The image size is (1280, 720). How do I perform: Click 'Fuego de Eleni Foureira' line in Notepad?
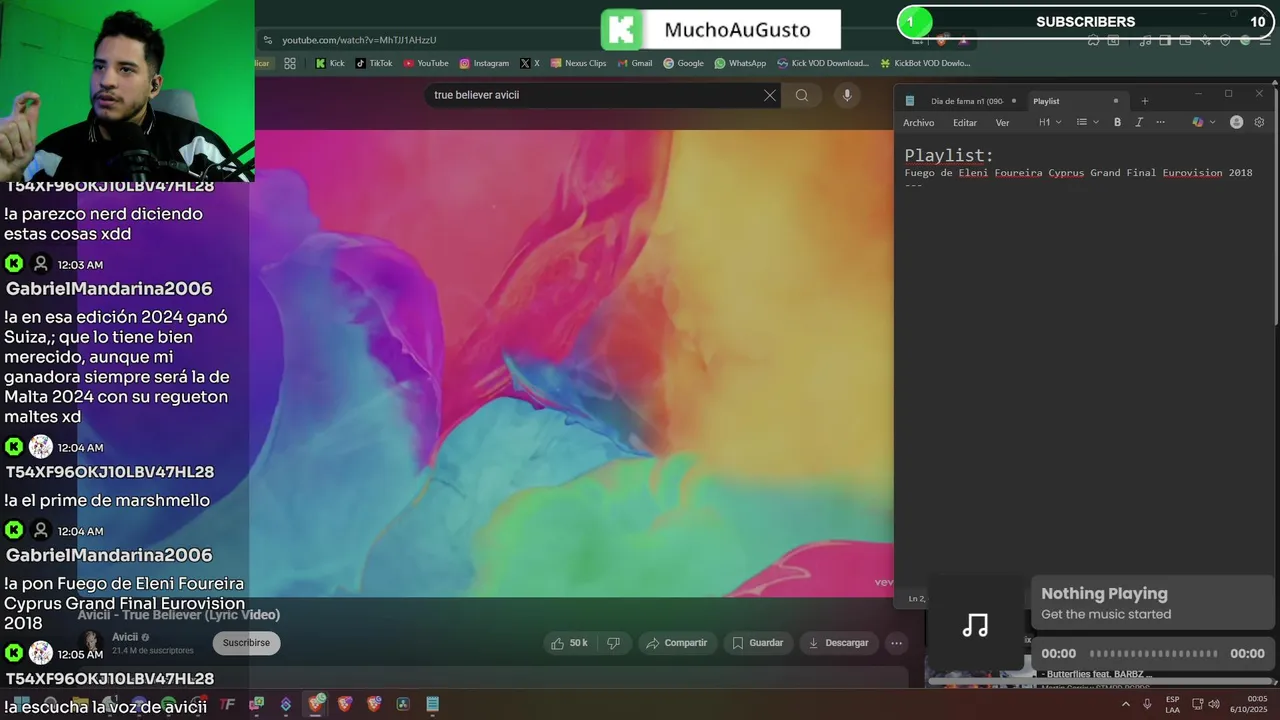tap(1078, 173)
